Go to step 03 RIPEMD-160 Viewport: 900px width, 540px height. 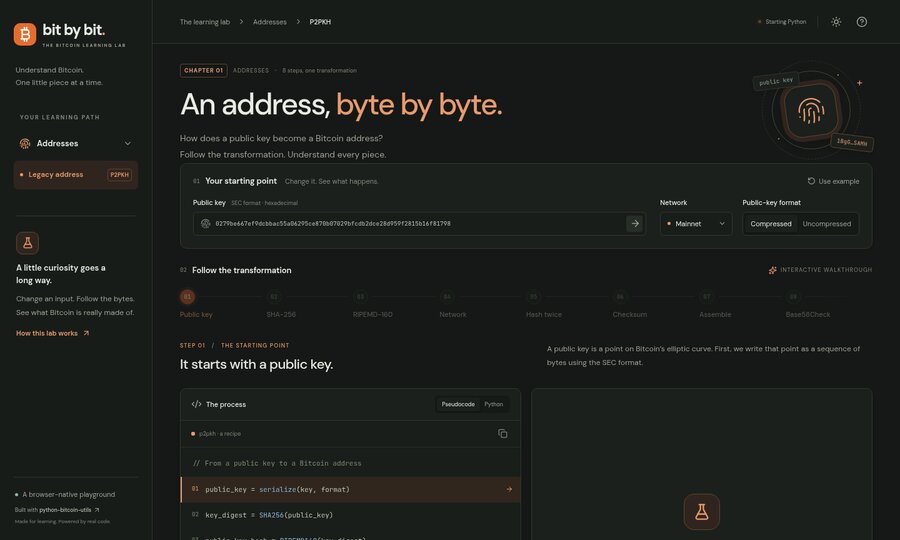373,304
